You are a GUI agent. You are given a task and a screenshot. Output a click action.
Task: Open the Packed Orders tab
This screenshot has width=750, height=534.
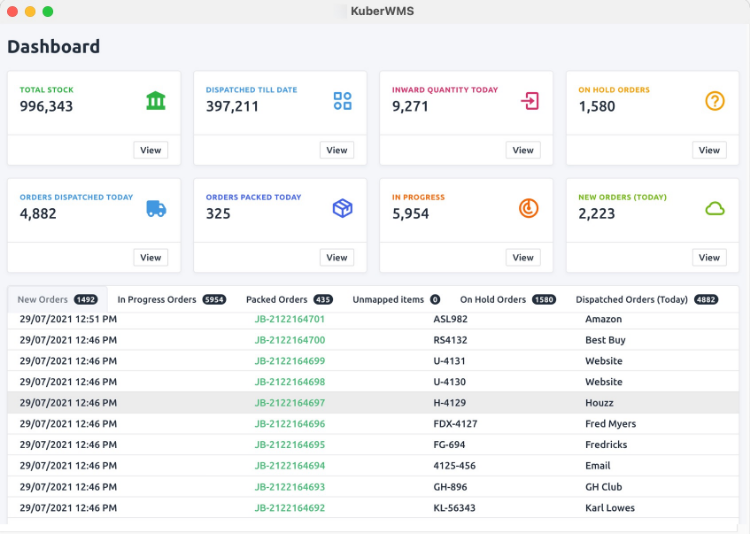(277, 299)
